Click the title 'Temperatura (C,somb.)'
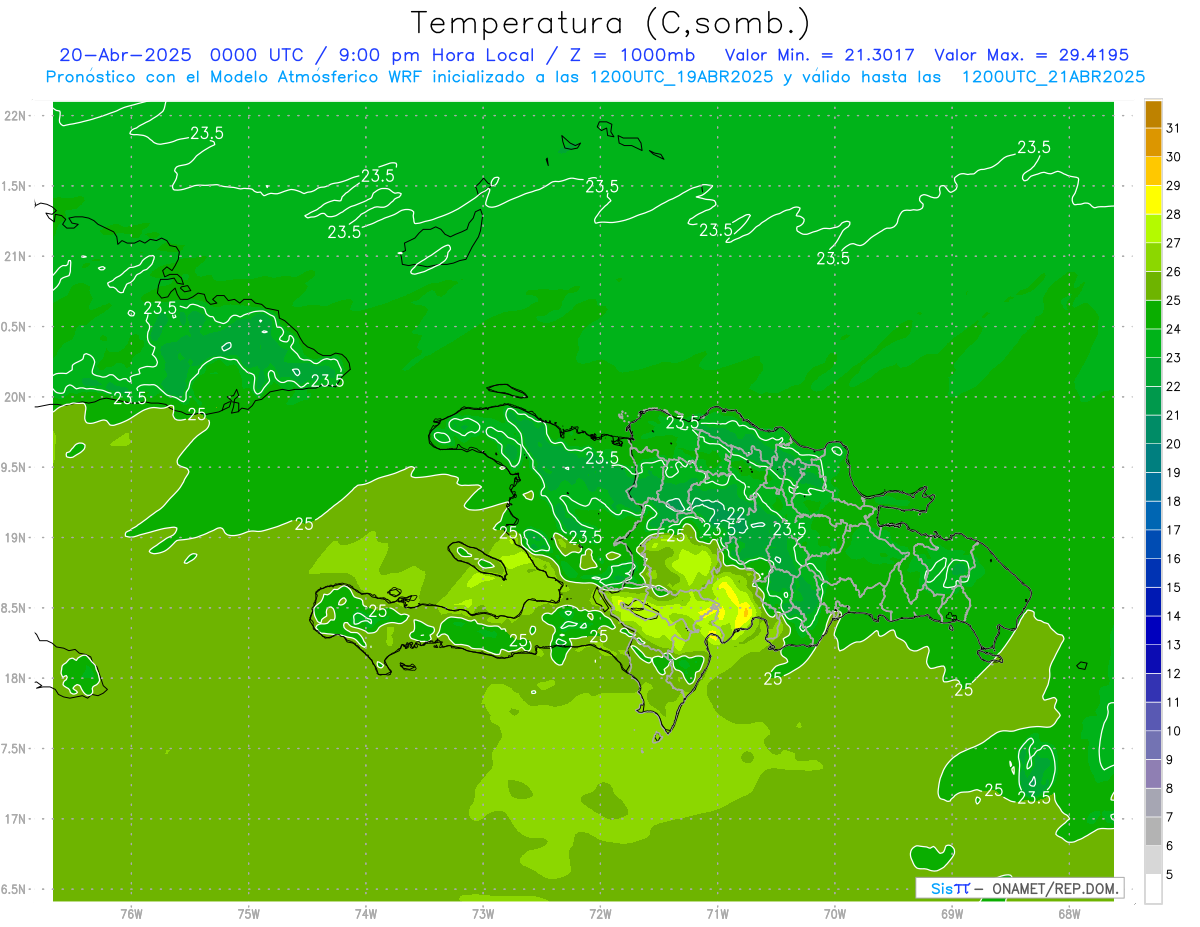The image size is (1200, 927). pos(610,24)
